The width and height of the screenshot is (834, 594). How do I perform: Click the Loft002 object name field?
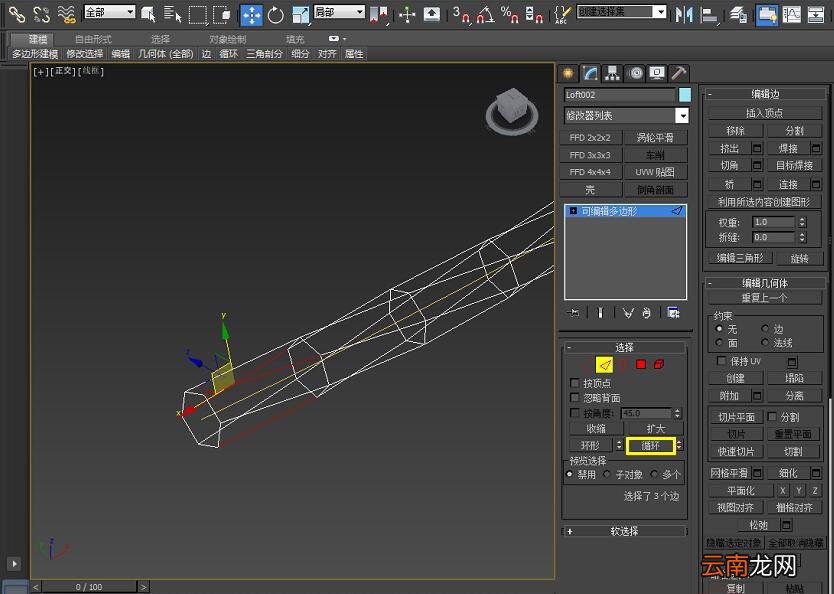point(620,95)
